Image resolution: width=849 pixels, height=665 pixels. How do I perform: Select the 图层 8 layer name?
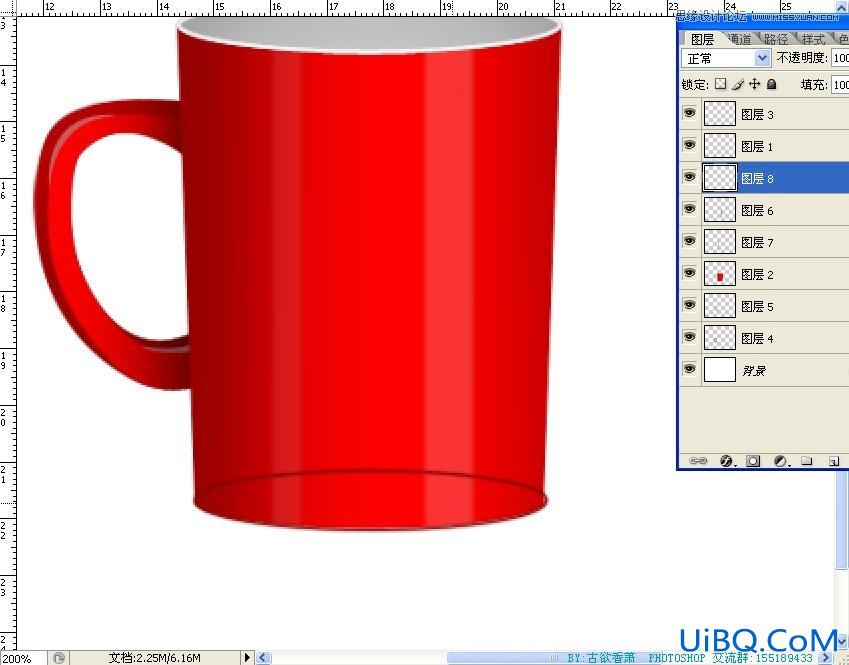coord(757,178)
